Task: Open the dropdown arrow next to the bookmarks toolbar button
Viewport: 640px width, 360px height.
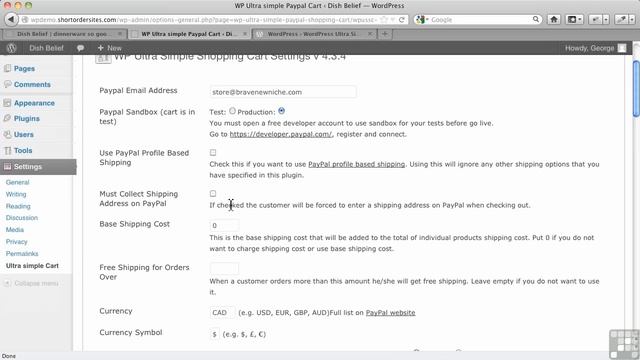Action: [580, 20]
